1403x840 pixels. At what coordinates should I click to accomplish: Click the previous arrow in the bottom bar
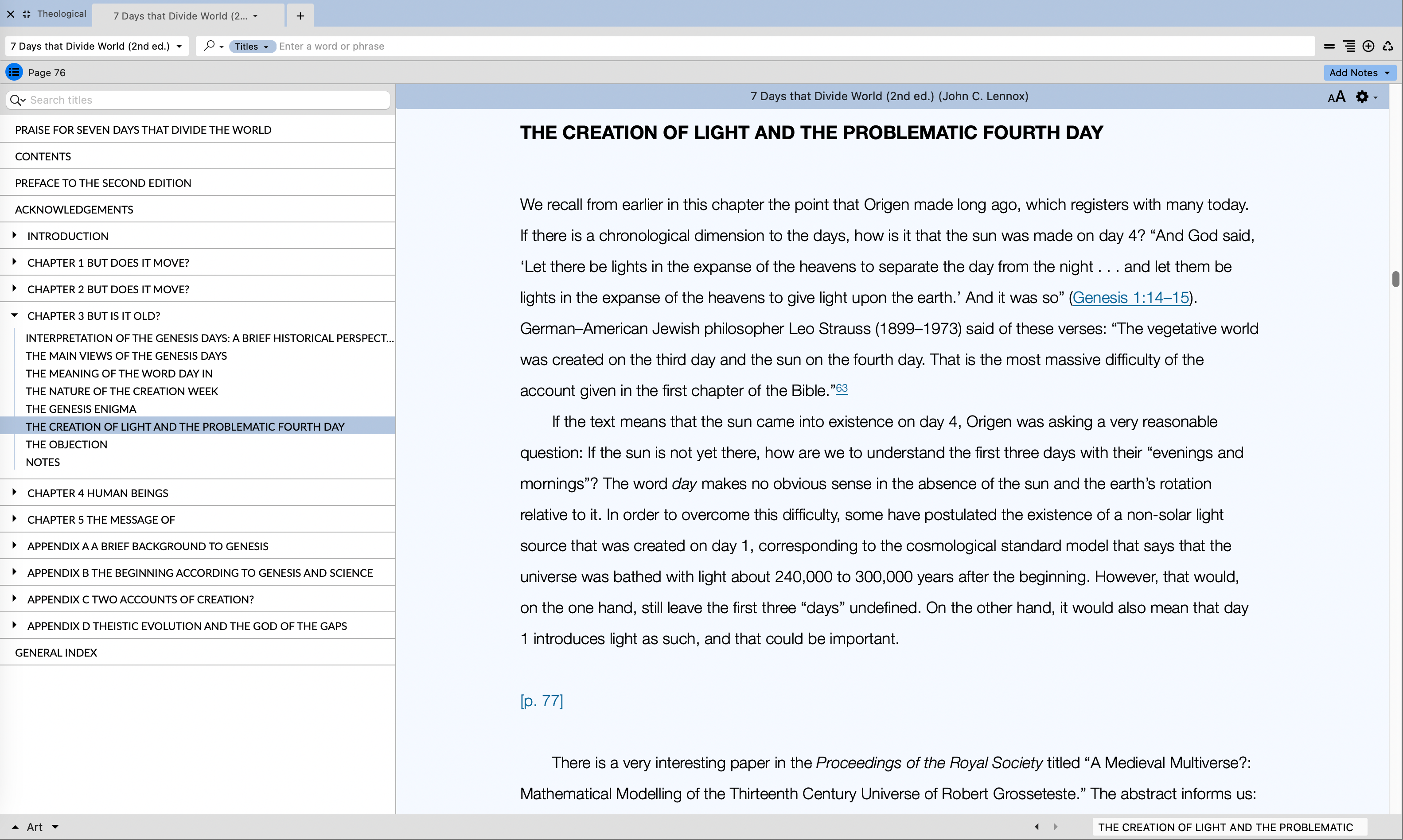1037,826
